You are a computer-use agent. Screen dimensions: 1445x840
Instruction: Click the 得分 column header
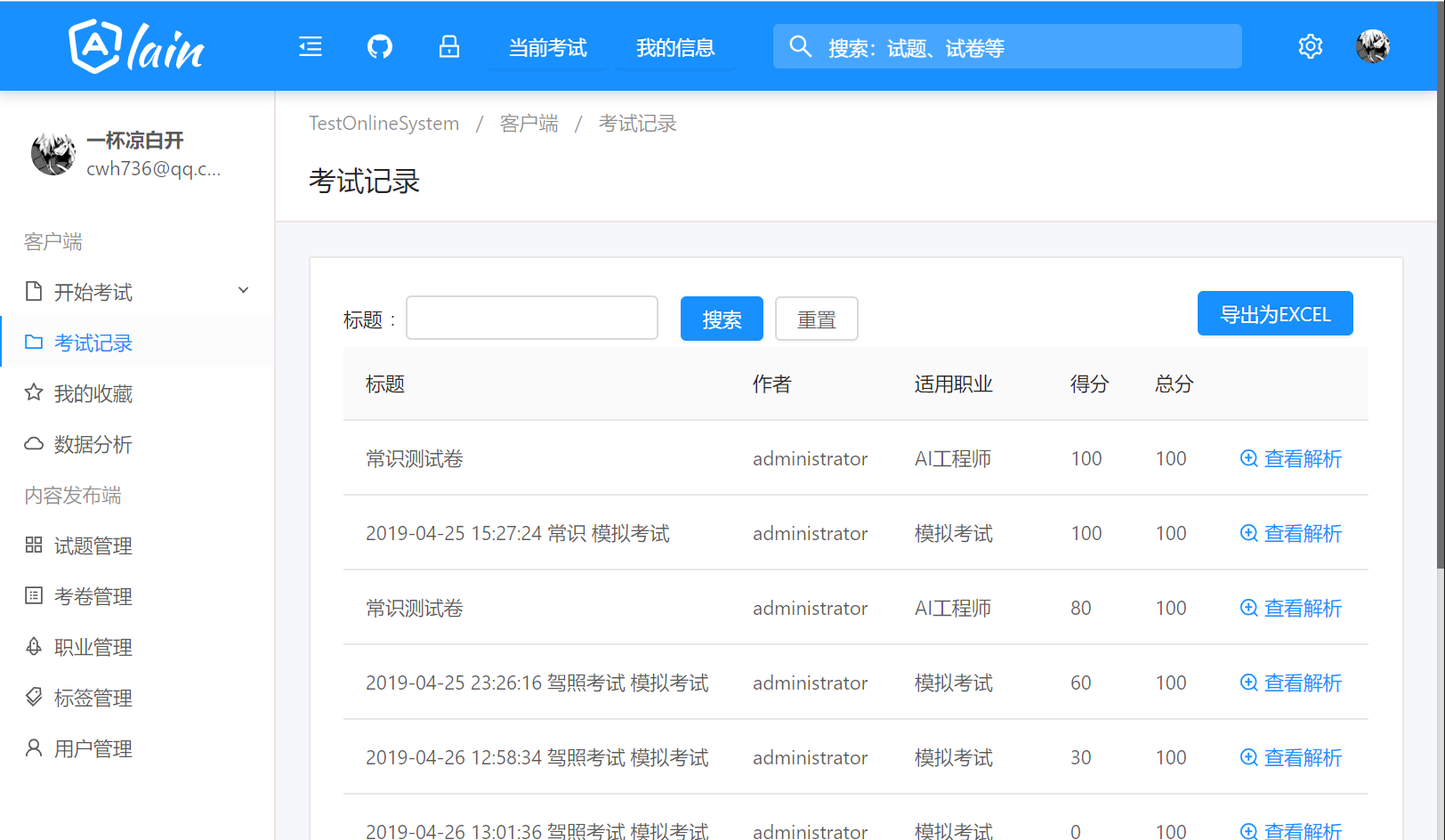pyautogui.click(x=1090, y=384)
